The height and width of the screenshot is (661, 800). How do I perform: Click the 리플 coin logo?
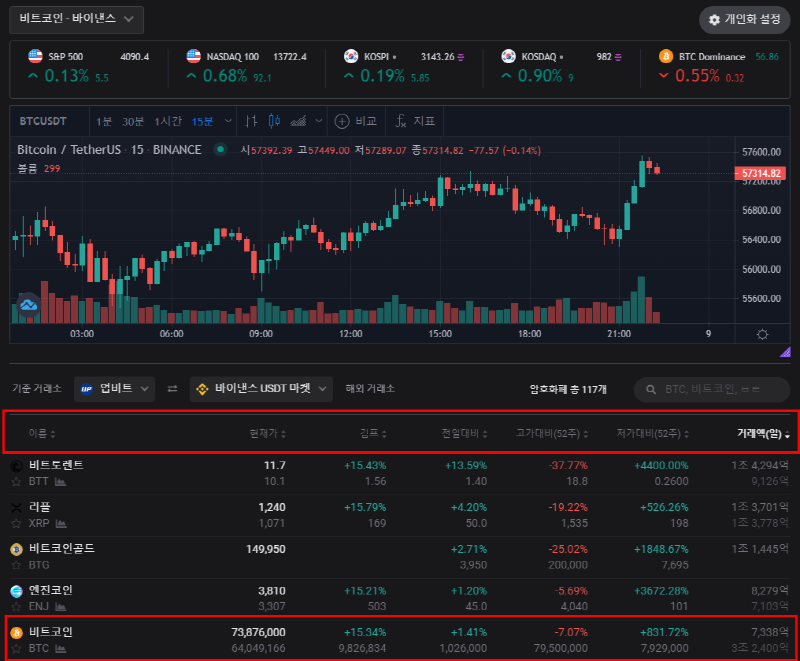[x=16, y=507]
